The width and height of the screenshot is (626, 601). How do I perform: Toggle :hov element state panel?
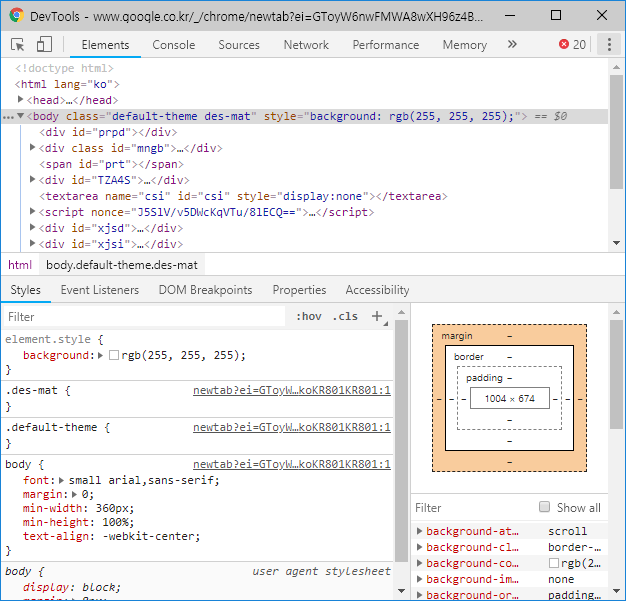[x=309, y=316]
